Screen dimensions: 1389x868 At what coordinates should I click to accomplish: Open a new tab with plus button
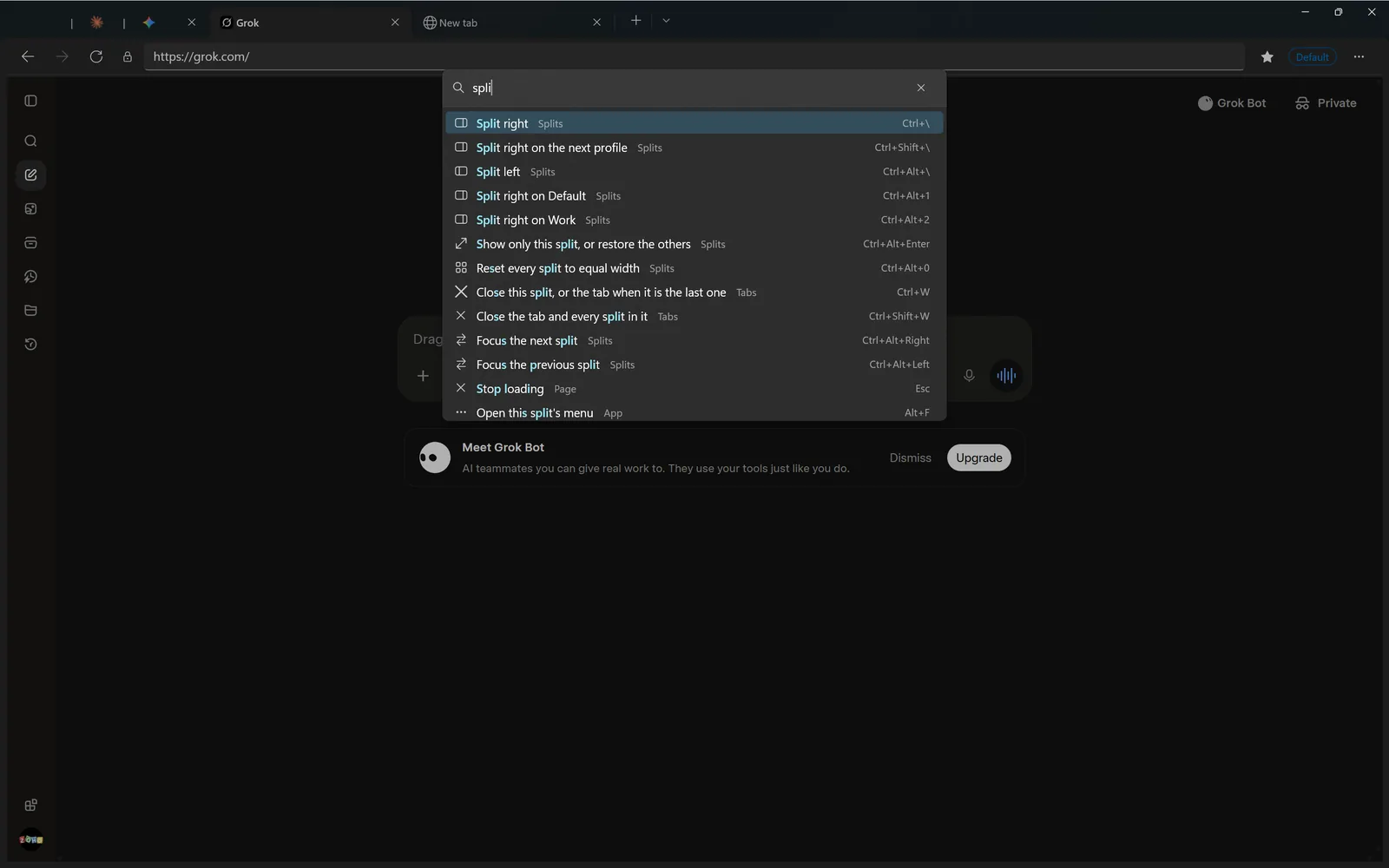coord(635,20)
